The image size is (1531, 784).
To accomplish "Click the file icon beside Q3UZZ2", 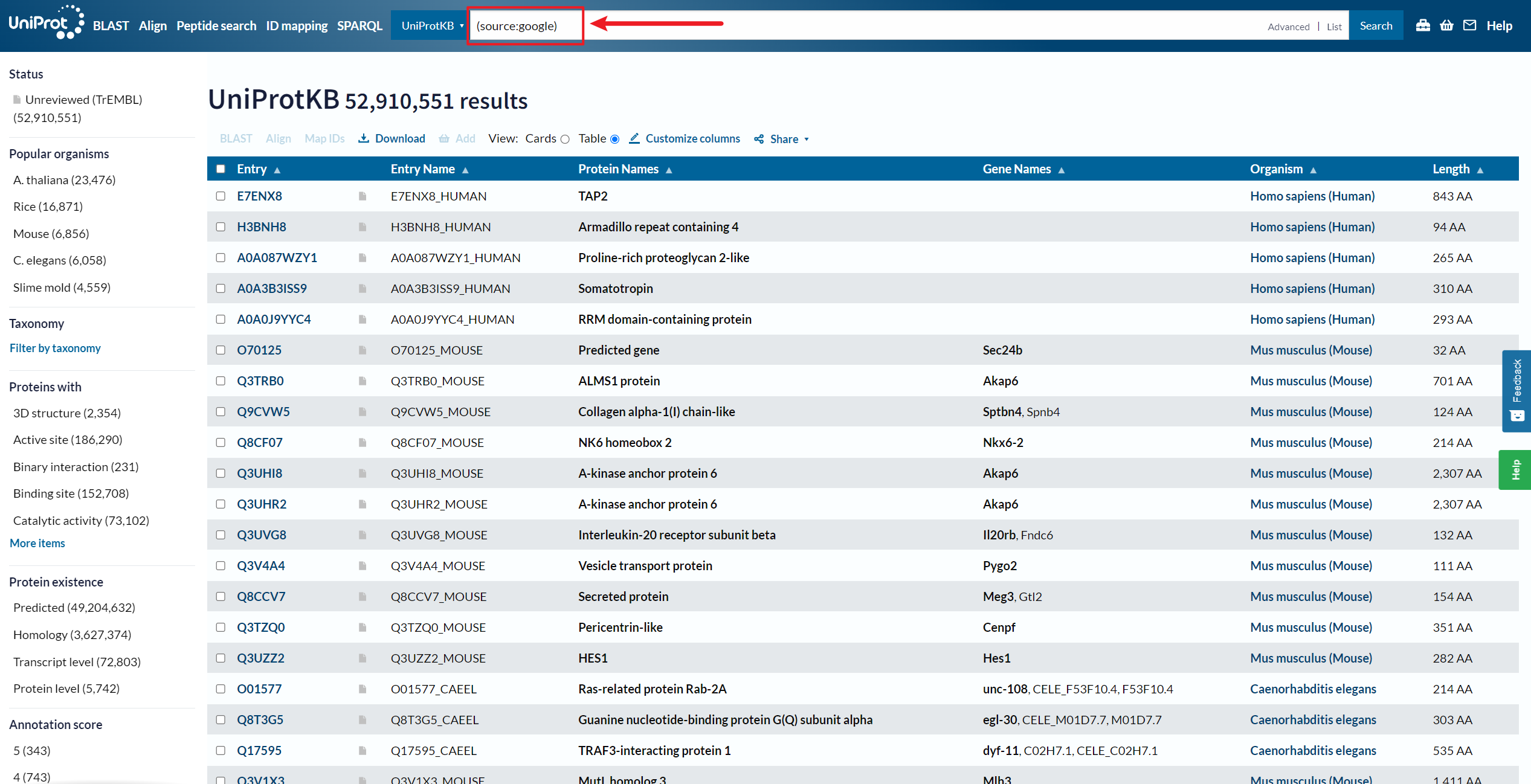I will pos(363,658).
